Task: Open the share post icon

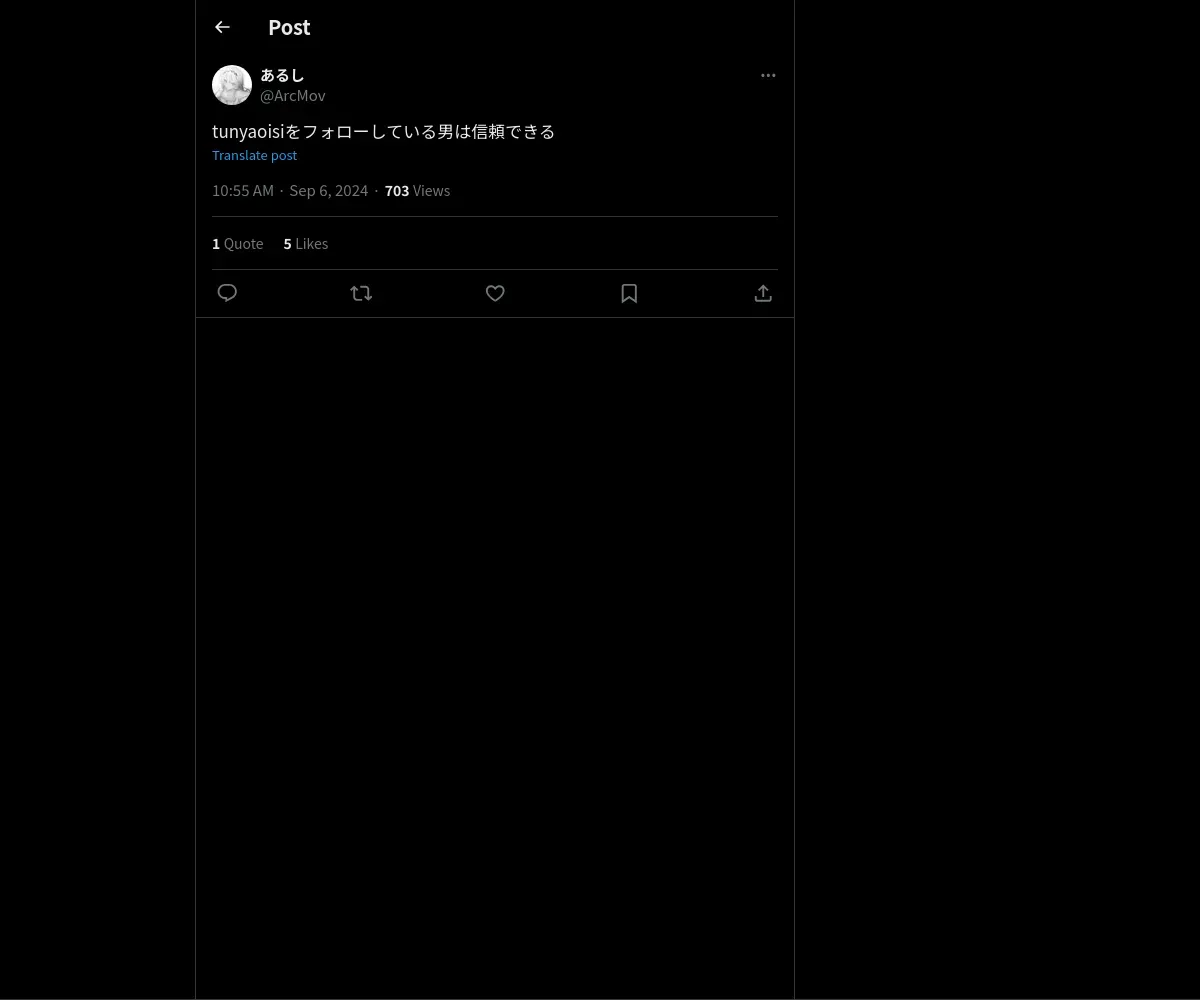Action: point(763,293)
